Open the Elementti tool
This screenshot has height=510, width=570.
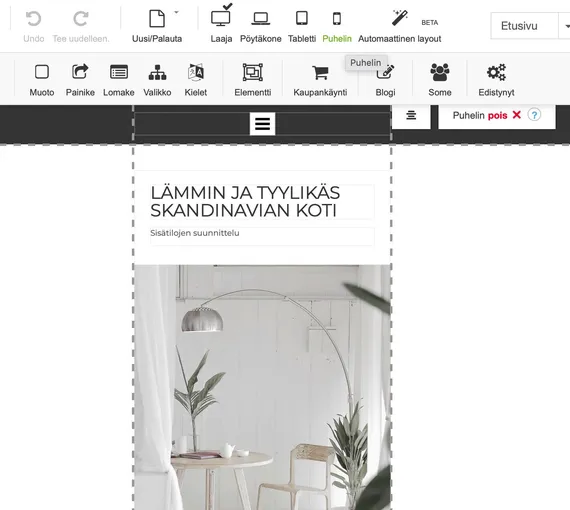(x=253, y=72)
